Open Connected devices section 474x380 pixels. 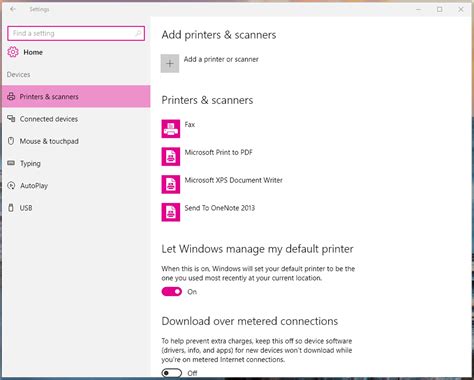[x=76, y=119]
